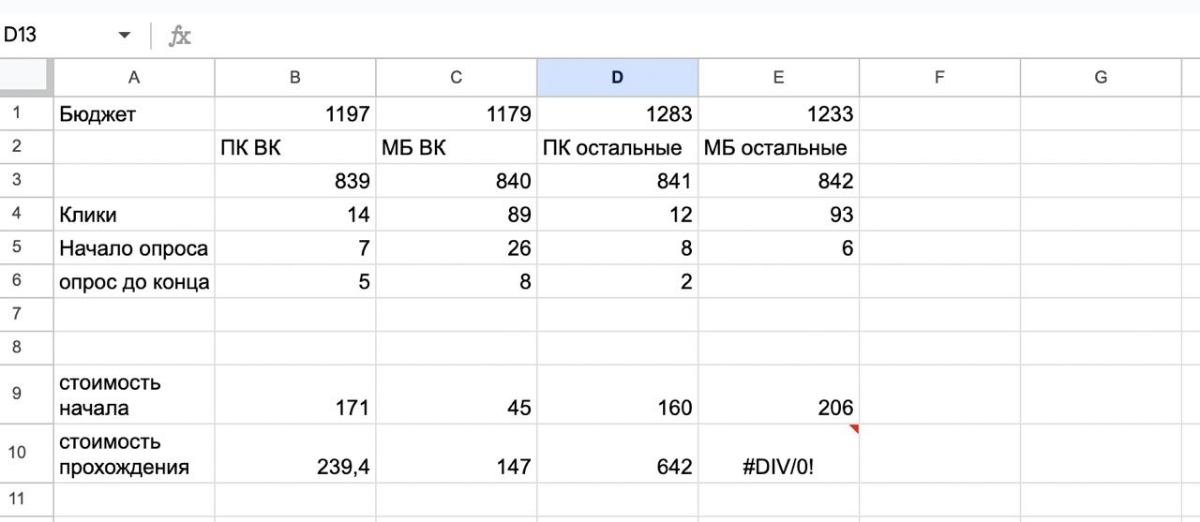The height and width of the screenshot is (522, 1200).
Task: Select the cell with value 1283
Action: [617, 114]
